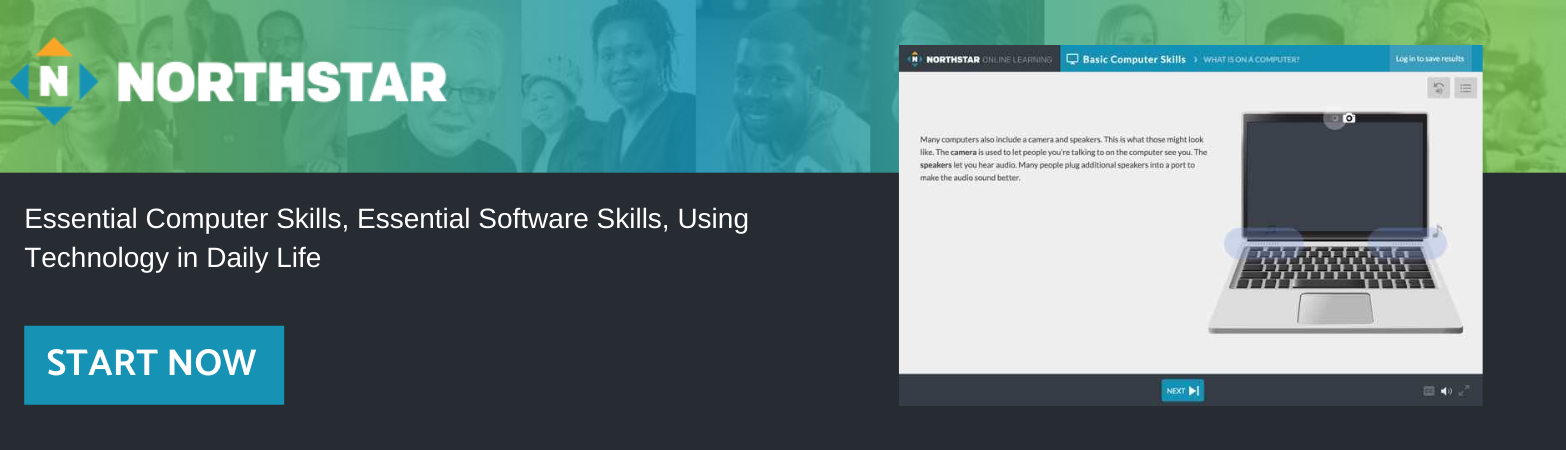Mute audio with the speaker icon
1566x450 pixels.
pos(1446,391)
